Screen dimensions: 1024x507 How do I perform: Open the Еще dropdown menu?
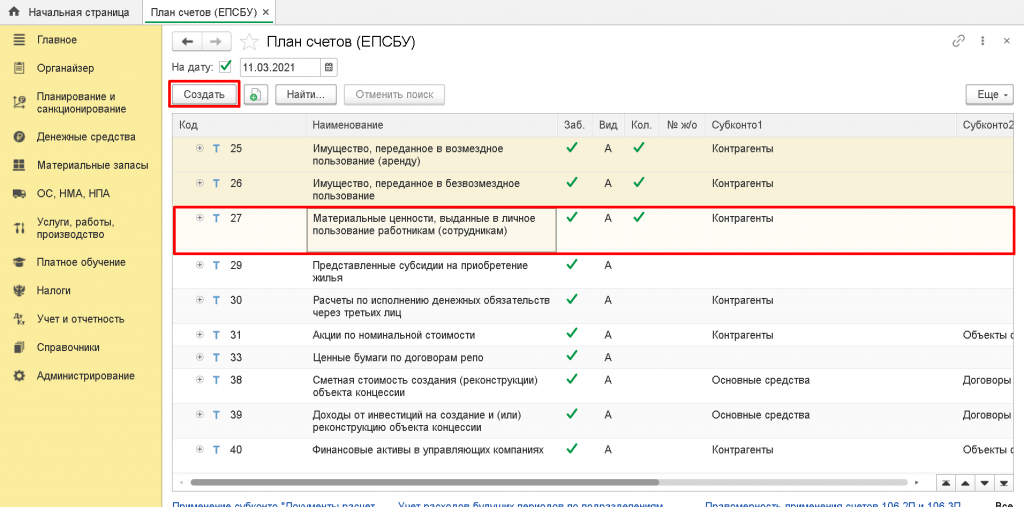tap(988, 94)
